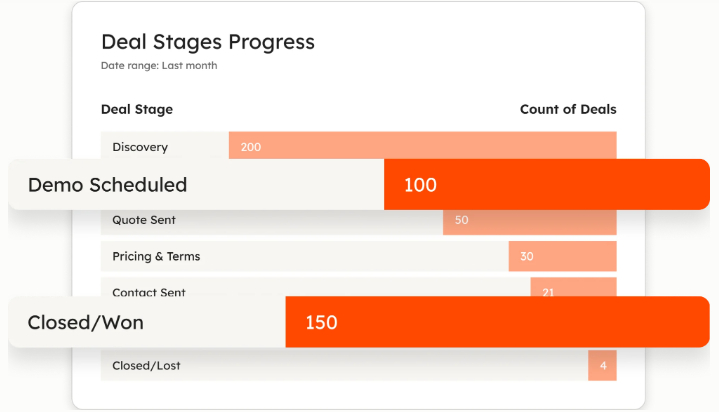719x412 pixels.
Task: Select the Demo Scheduled stage label
Action: point(107,185)
